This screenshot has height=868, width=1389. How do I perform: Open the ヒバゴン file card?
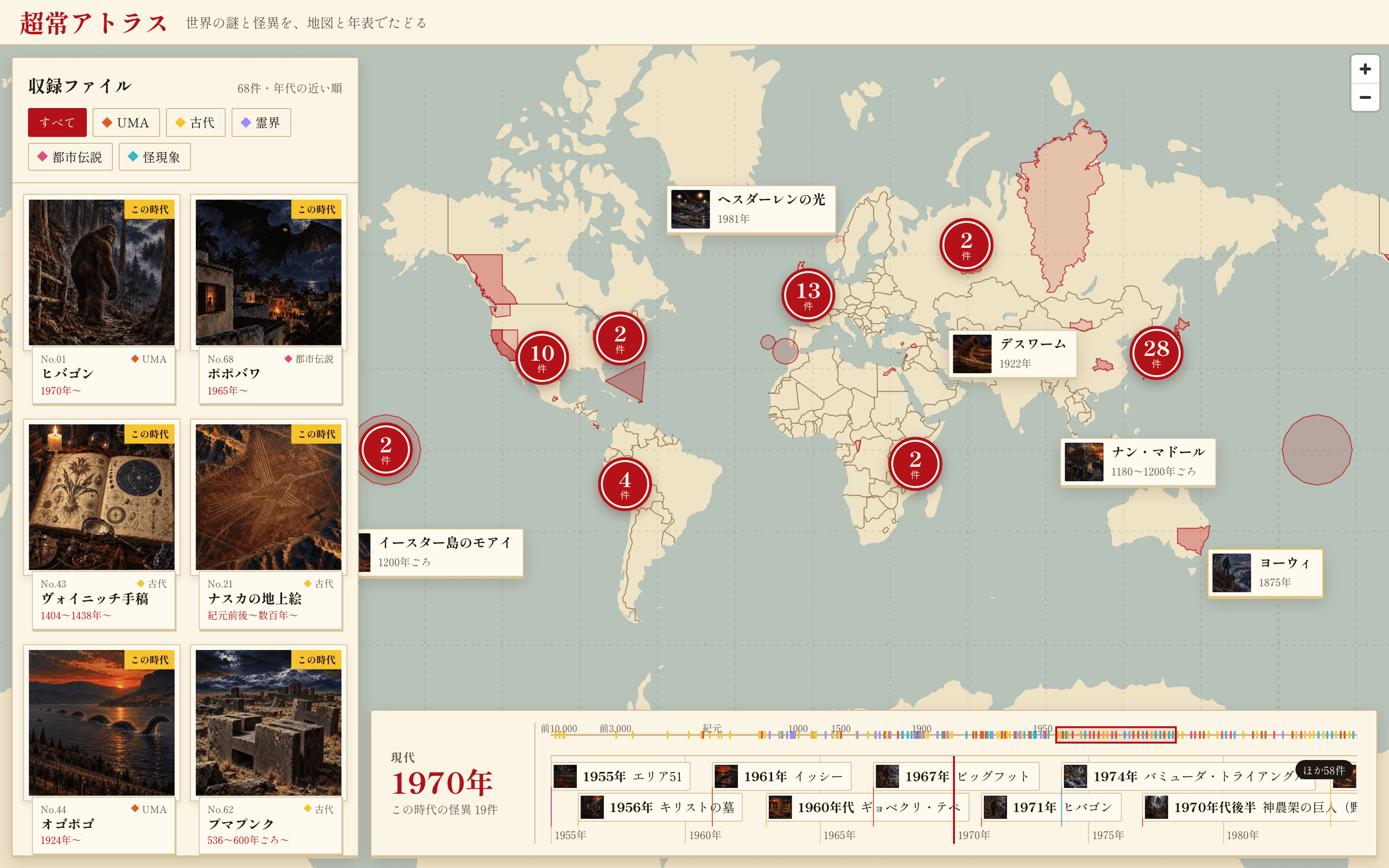(x=102, y=299)
